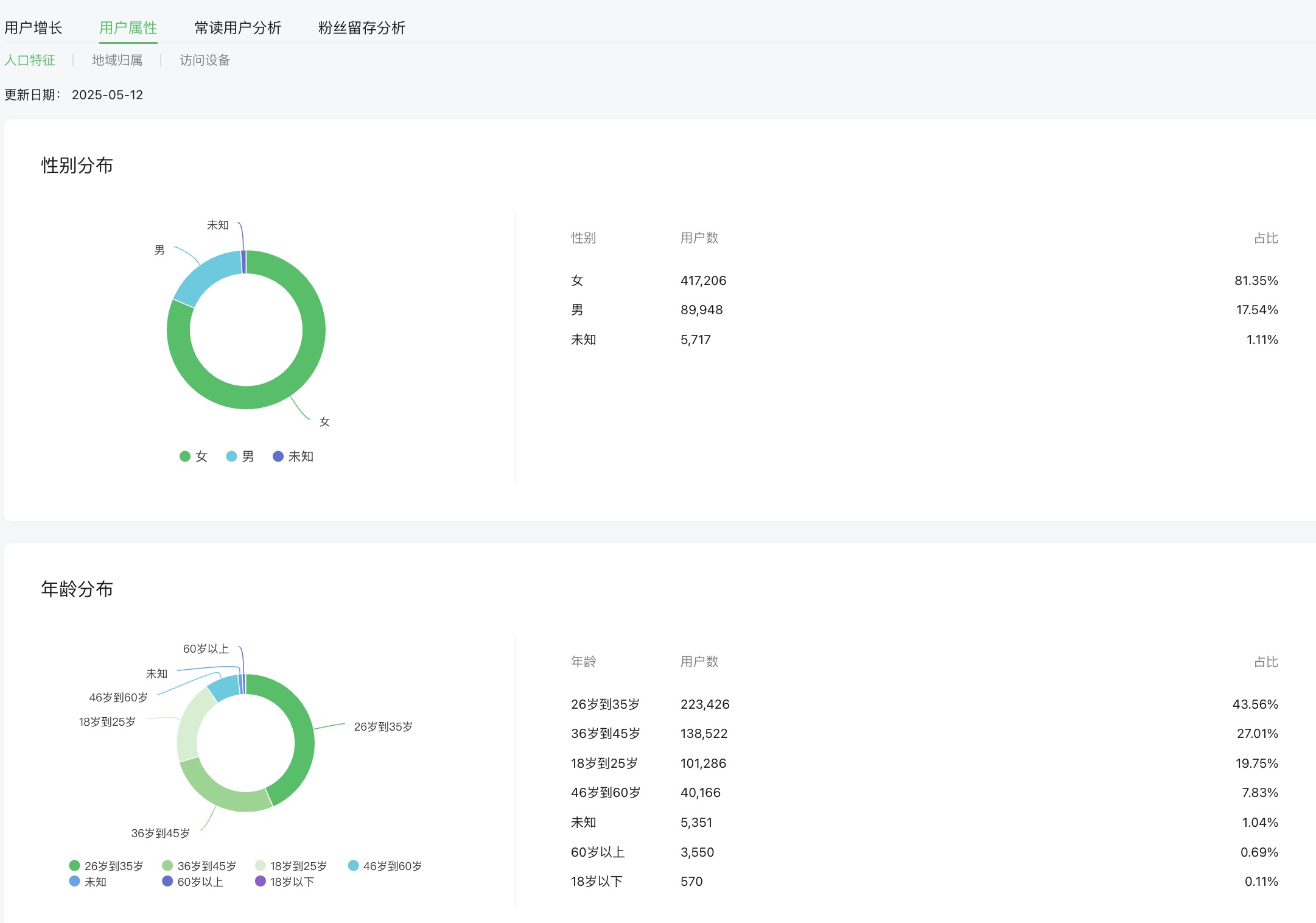Open the 粉丝留存分析 tab
Viewport: 1316px width, 923px height.
362,28
